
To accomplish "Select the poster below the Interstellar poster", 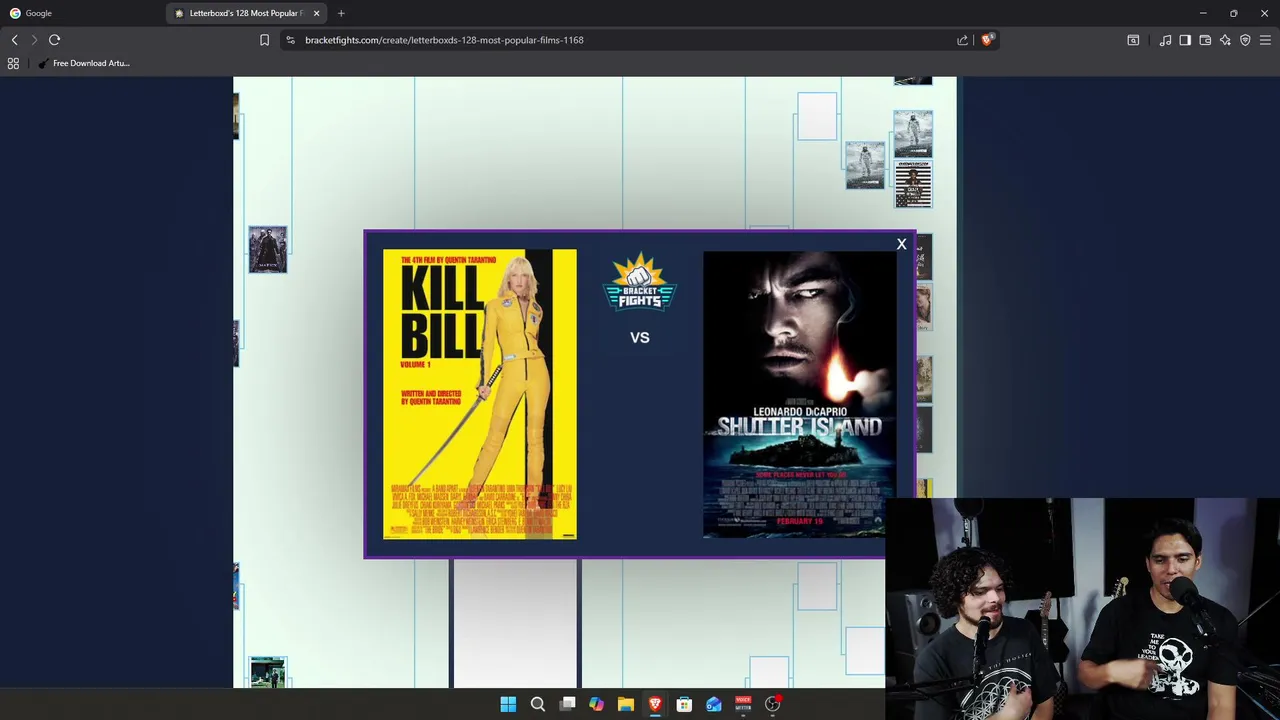I will (913, 184).
